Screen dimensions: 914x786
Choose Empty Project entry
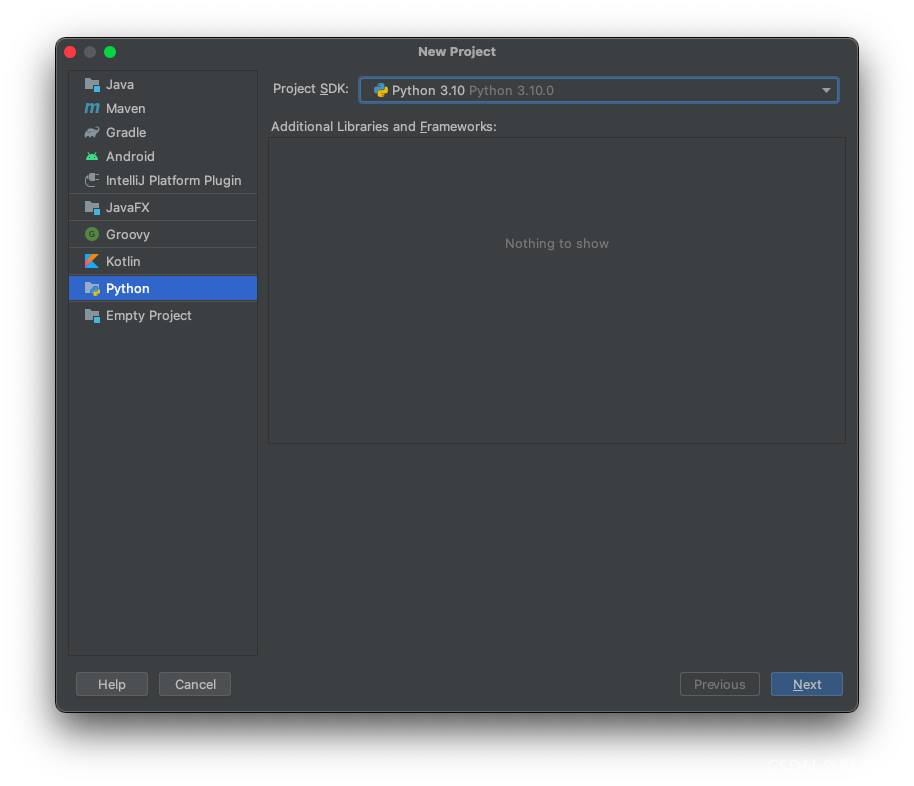tap(163, 315)
